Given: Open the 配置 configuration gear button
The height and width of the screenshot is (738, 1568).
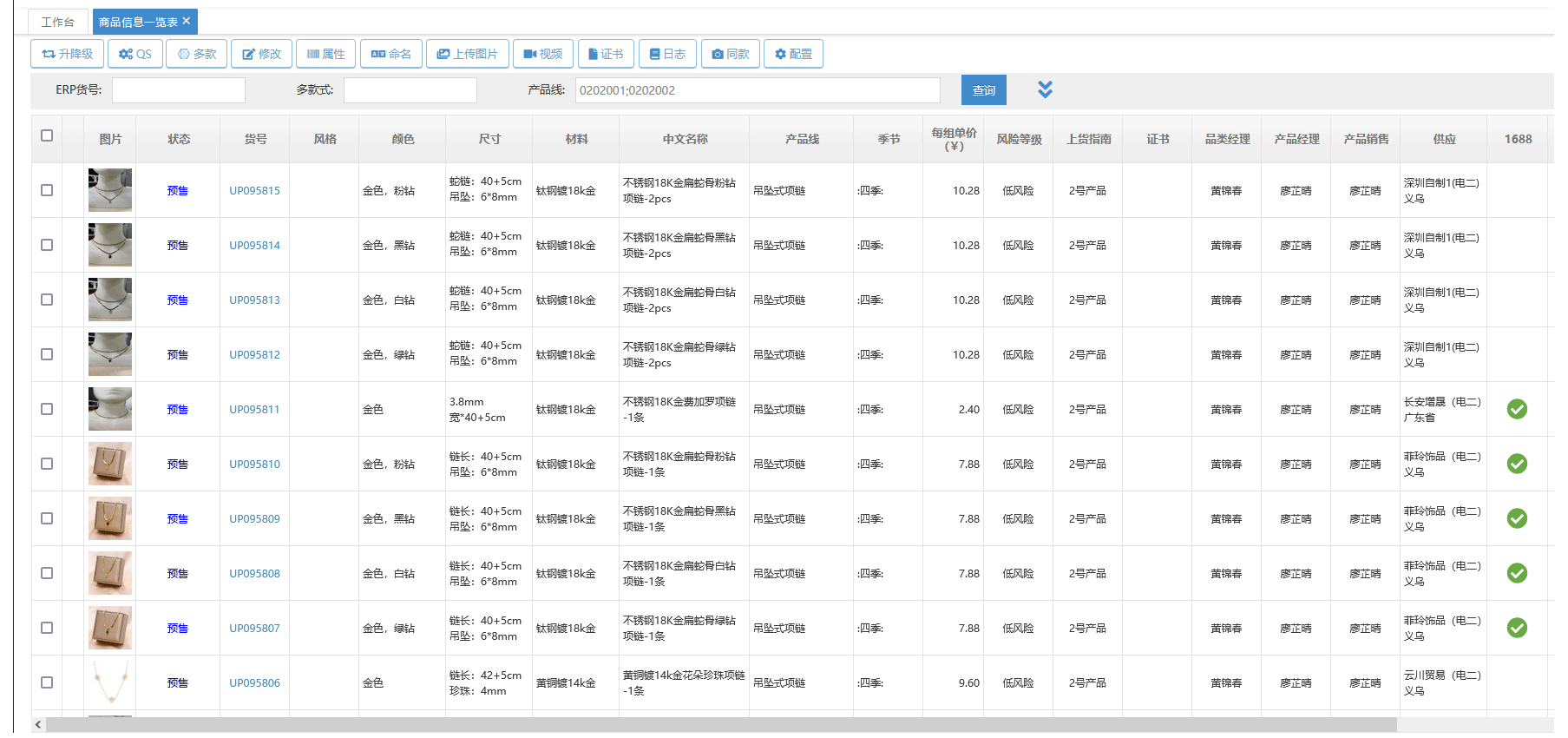Looking at the screenshot, I should 793,54.
